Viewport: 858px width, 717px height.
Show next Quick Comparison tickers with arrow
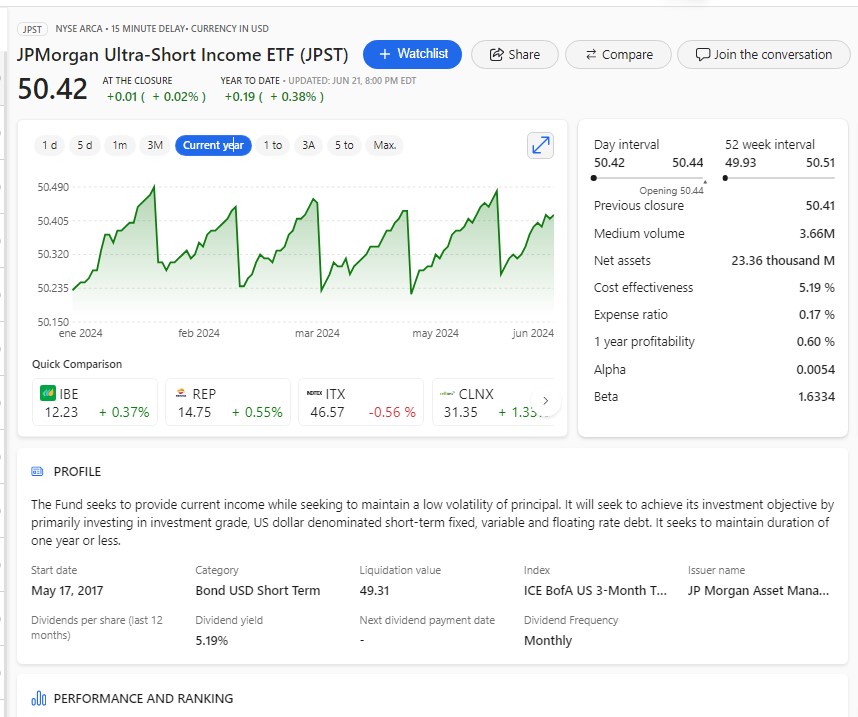coord(545,401)
